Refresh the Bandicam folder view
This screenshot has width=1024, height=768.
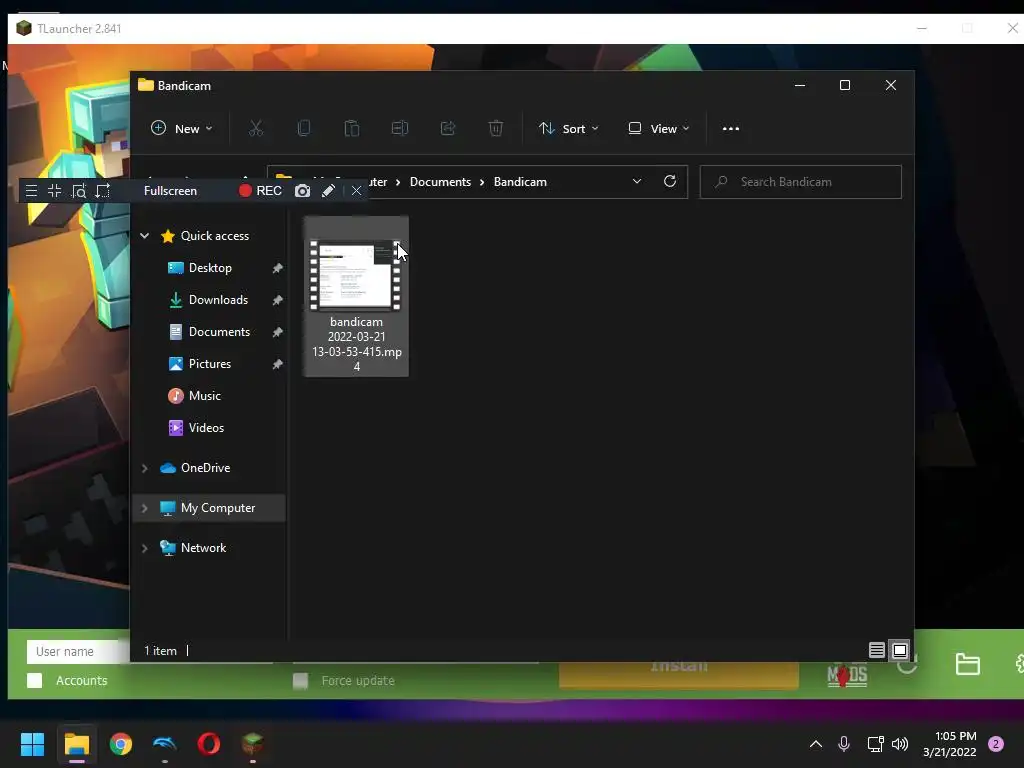tap(670, 182)
